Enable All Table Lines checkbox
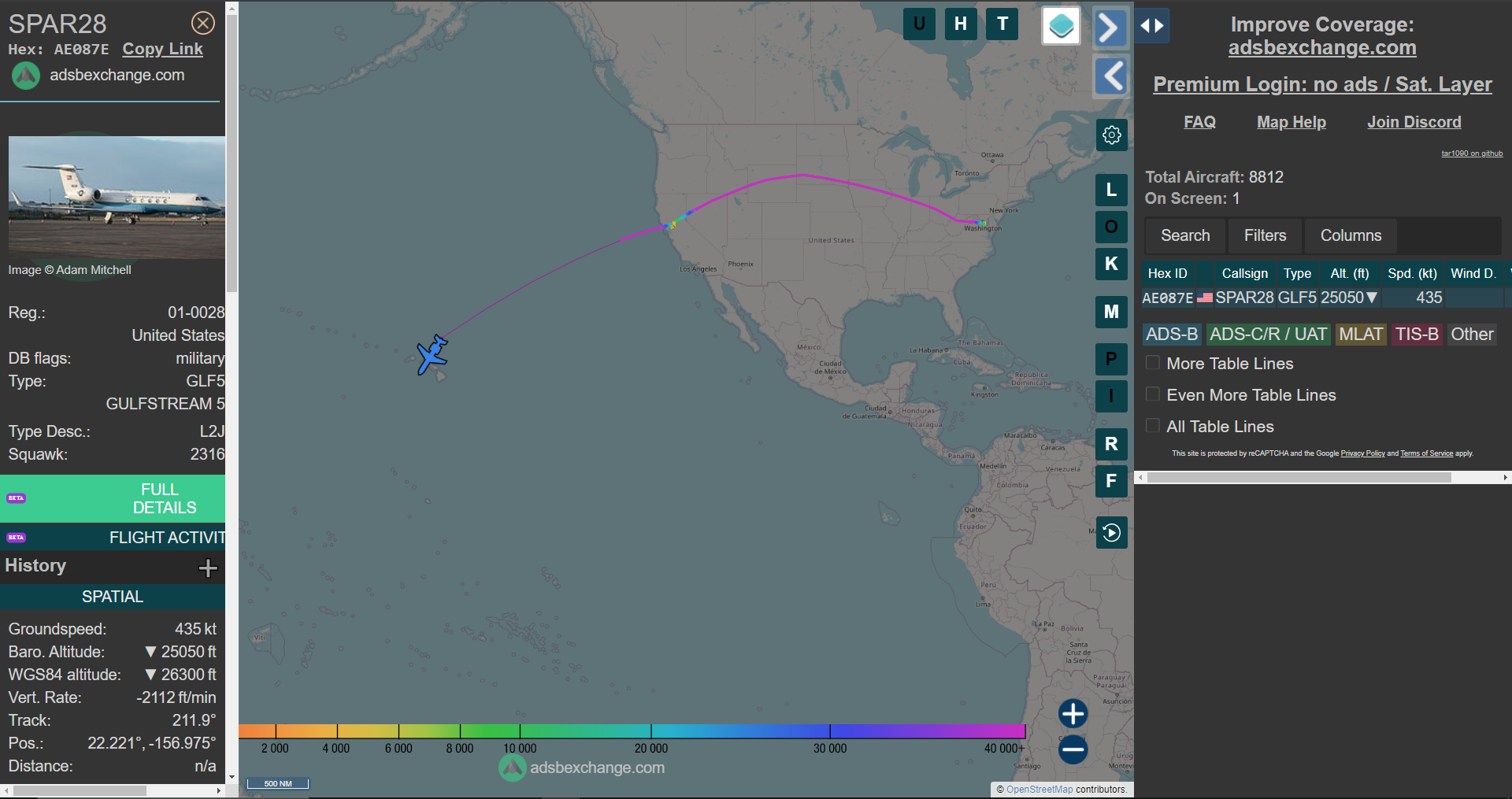1512x799 pixels. click(x=1153, y=426)
